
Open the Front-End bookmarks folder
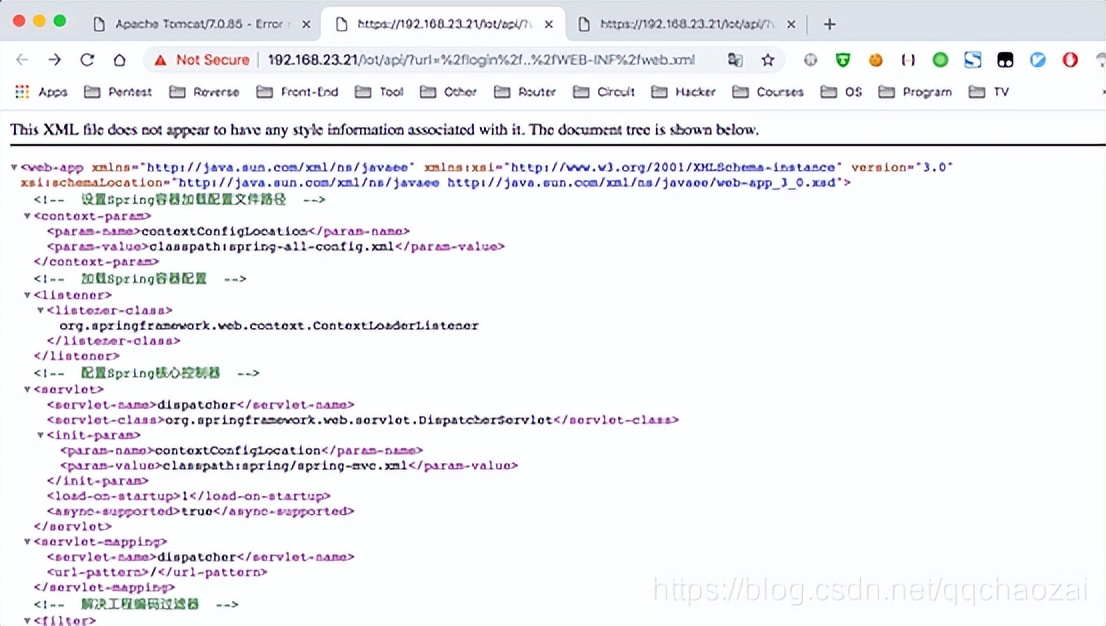pos(298,92)
